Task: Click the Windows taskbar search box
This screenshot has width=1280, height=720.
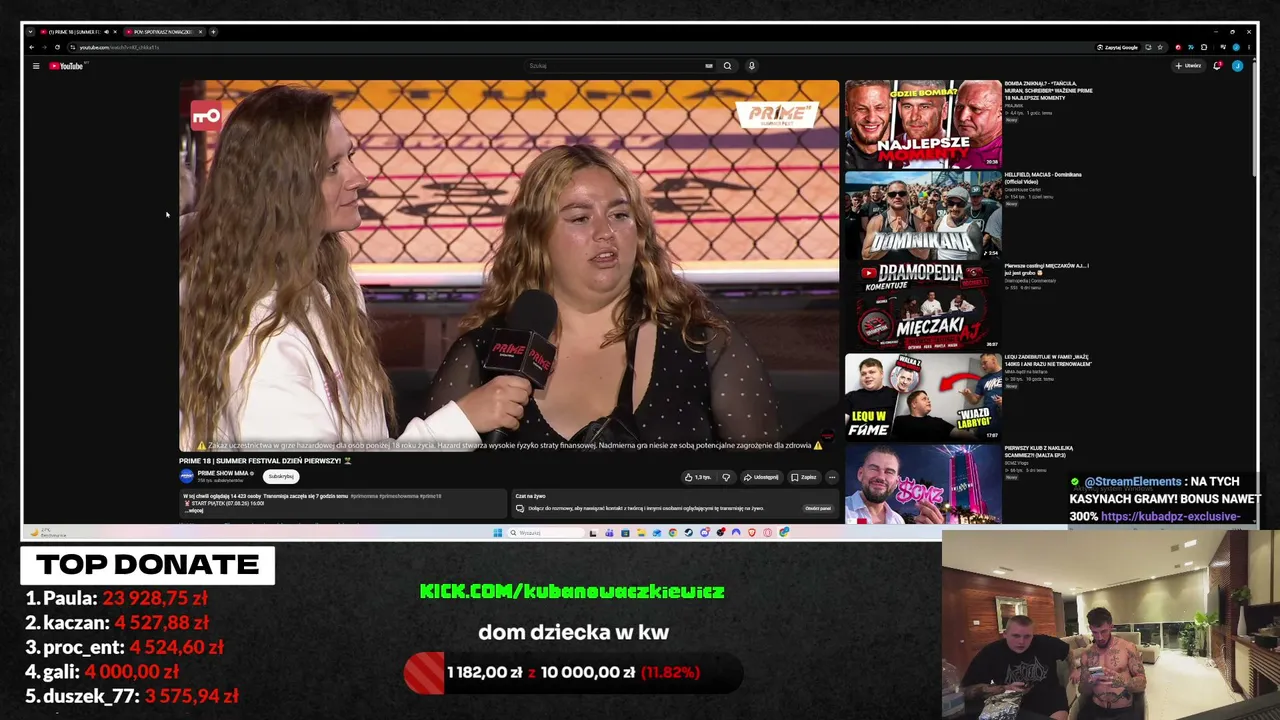Action: (547, 533)
